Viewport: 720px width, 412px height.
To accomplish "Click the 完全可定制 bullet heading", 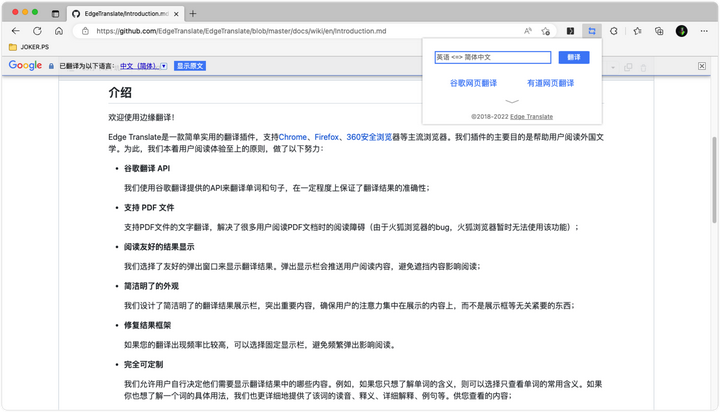I will 144,365.
